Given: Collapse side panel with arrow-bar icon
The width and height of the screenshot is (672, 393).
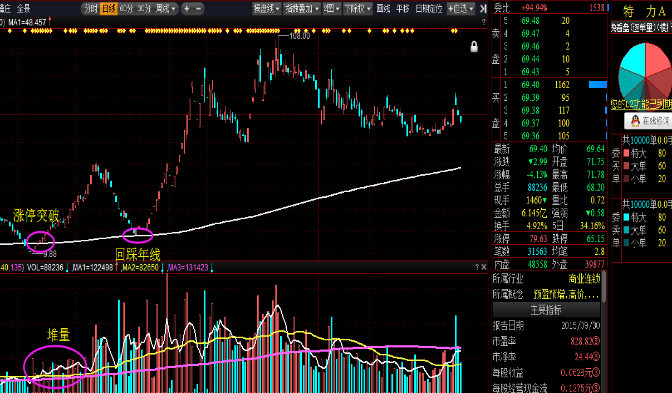Looking at the screenshot, I should click(483, 8).
